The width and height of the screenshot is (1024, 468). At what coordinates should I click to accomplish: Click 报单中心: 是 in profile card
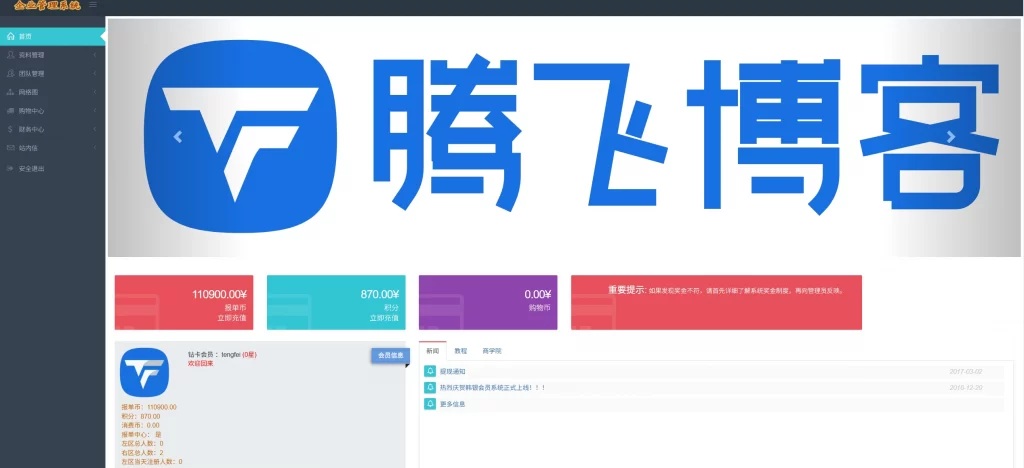pos(140,434)
